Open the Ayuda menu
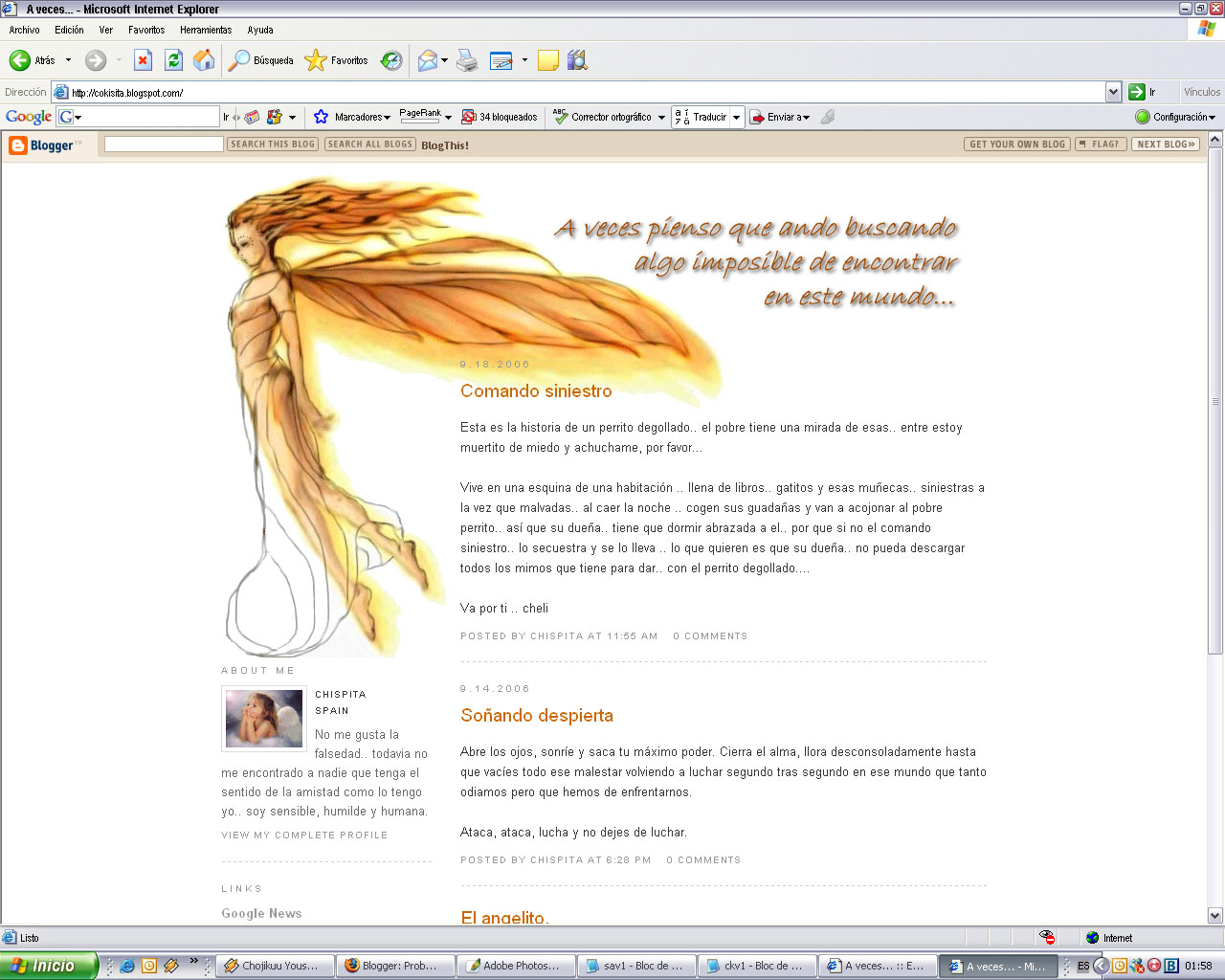The width and height of the screenshot is (1225, 980). click(x=260, y=30)
